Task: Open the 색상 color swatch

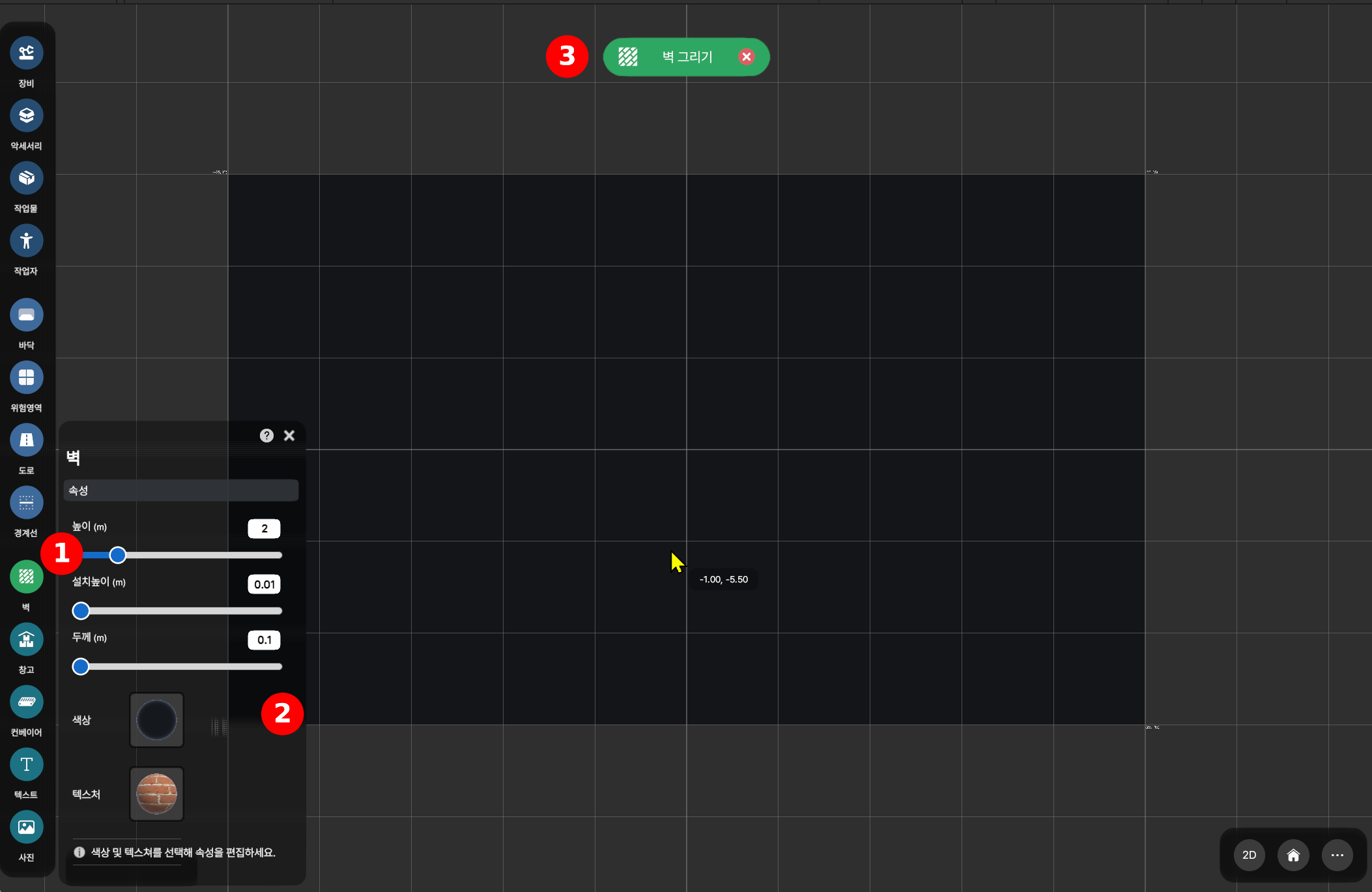Action: point(156,720)
